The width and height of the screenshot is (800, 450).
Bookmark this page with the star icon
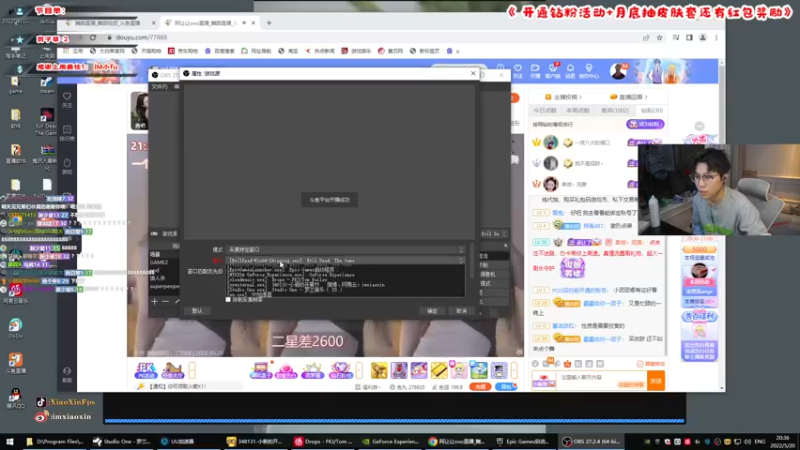[660, 37]
